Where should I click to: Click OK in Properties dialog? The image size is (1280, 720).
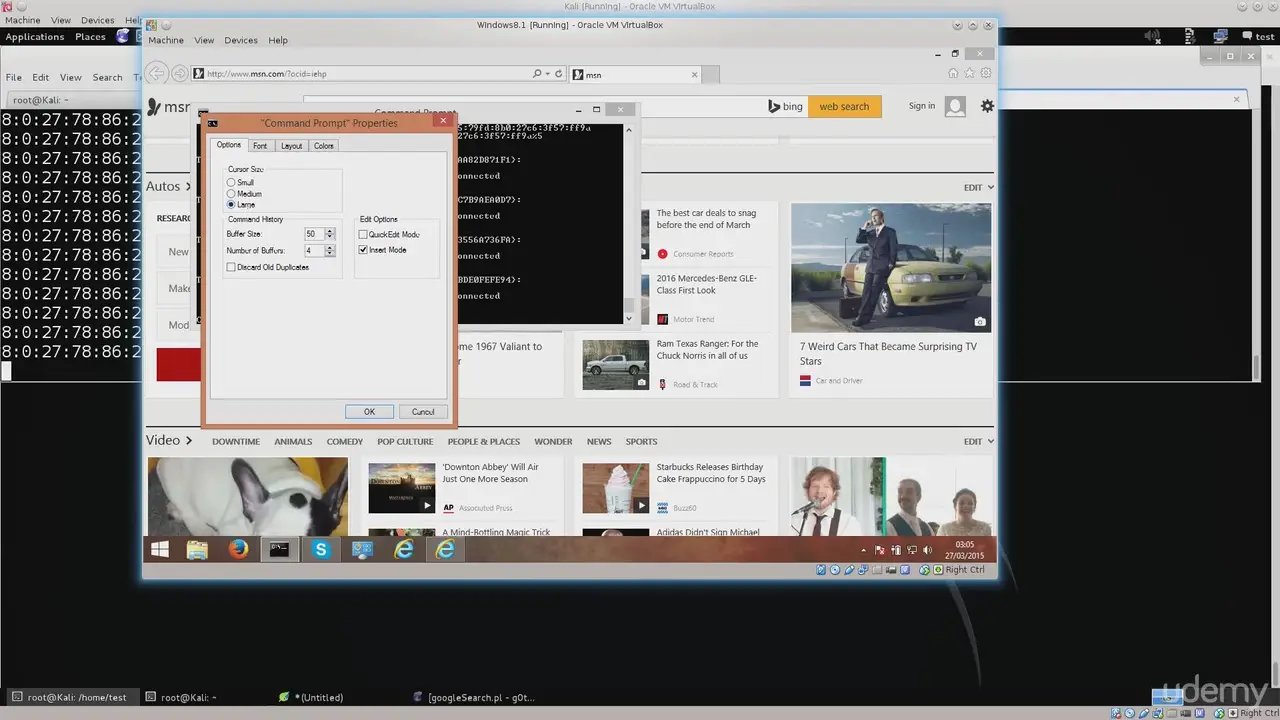[x=369, y=412]
